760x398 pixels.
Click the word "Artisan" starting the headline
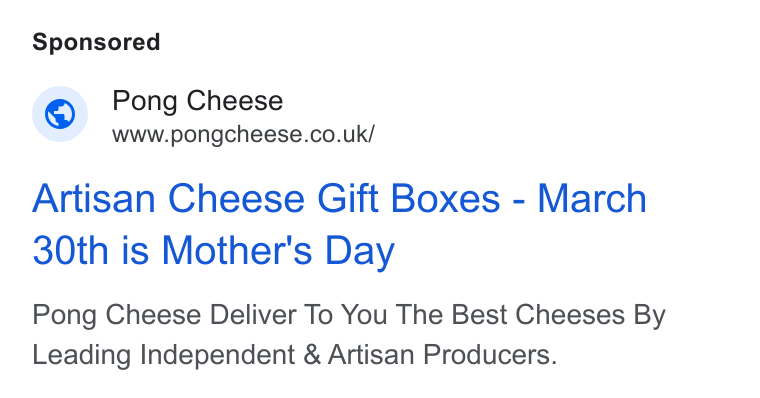(x=94, y=198)
